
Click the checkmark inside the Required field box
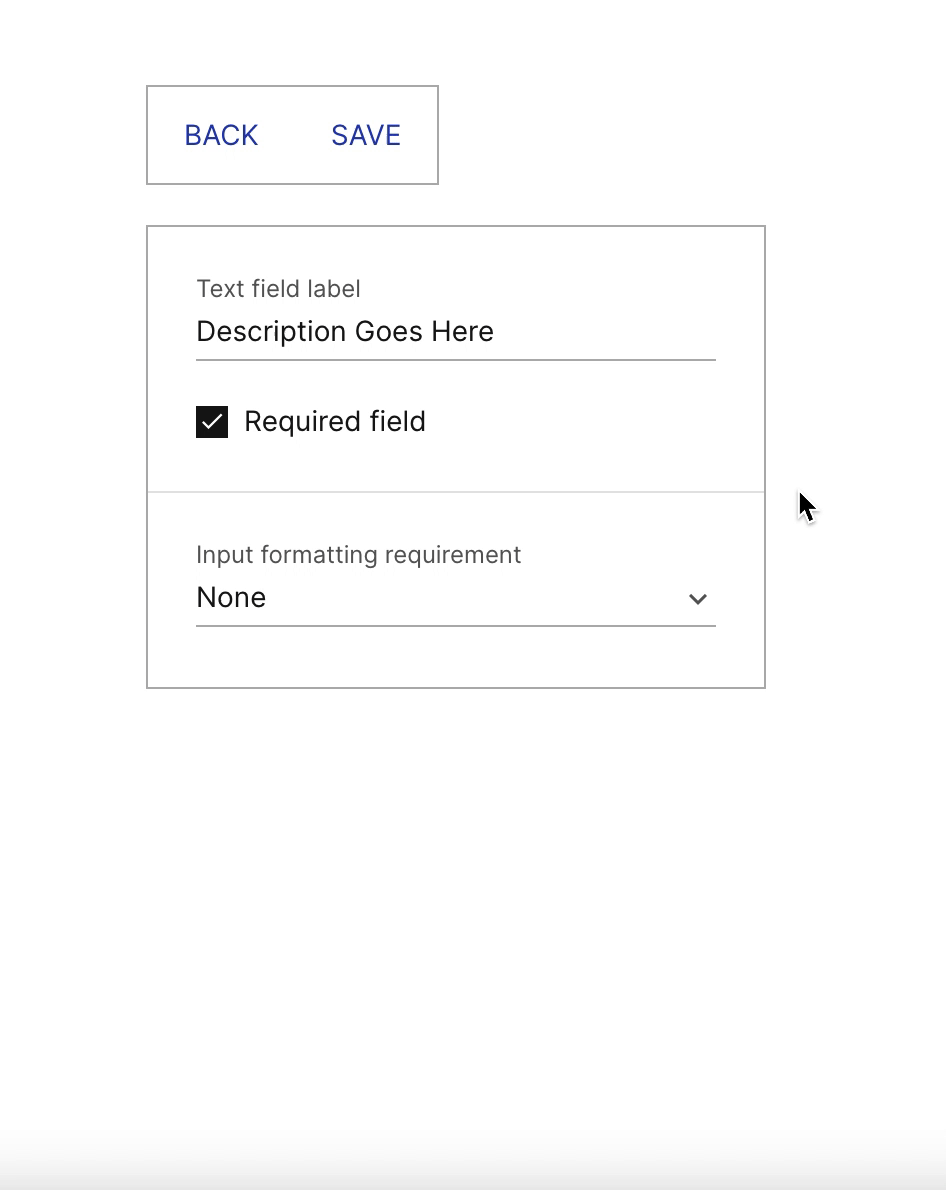click(x=212, y=421)
